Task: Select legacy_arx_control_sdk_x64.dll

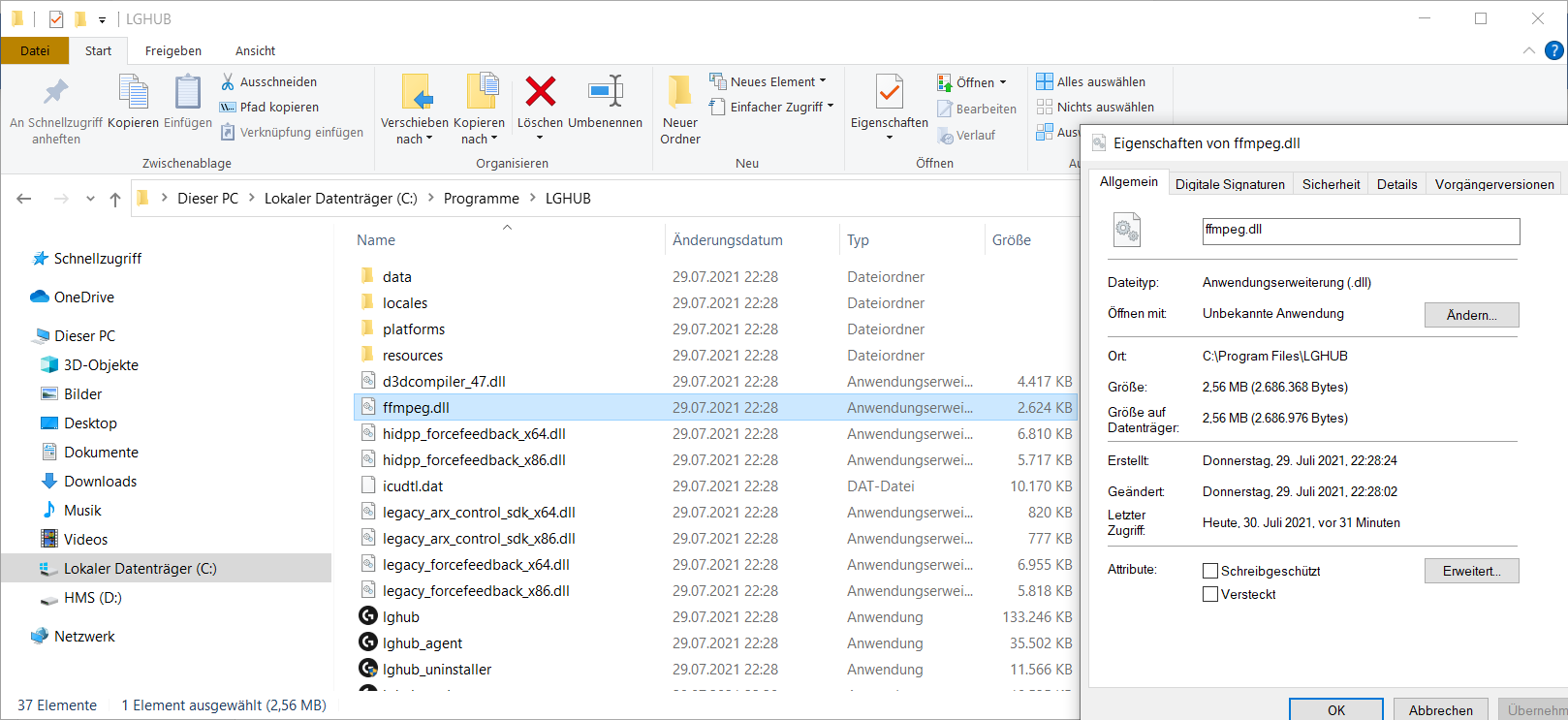Action: 479,513
